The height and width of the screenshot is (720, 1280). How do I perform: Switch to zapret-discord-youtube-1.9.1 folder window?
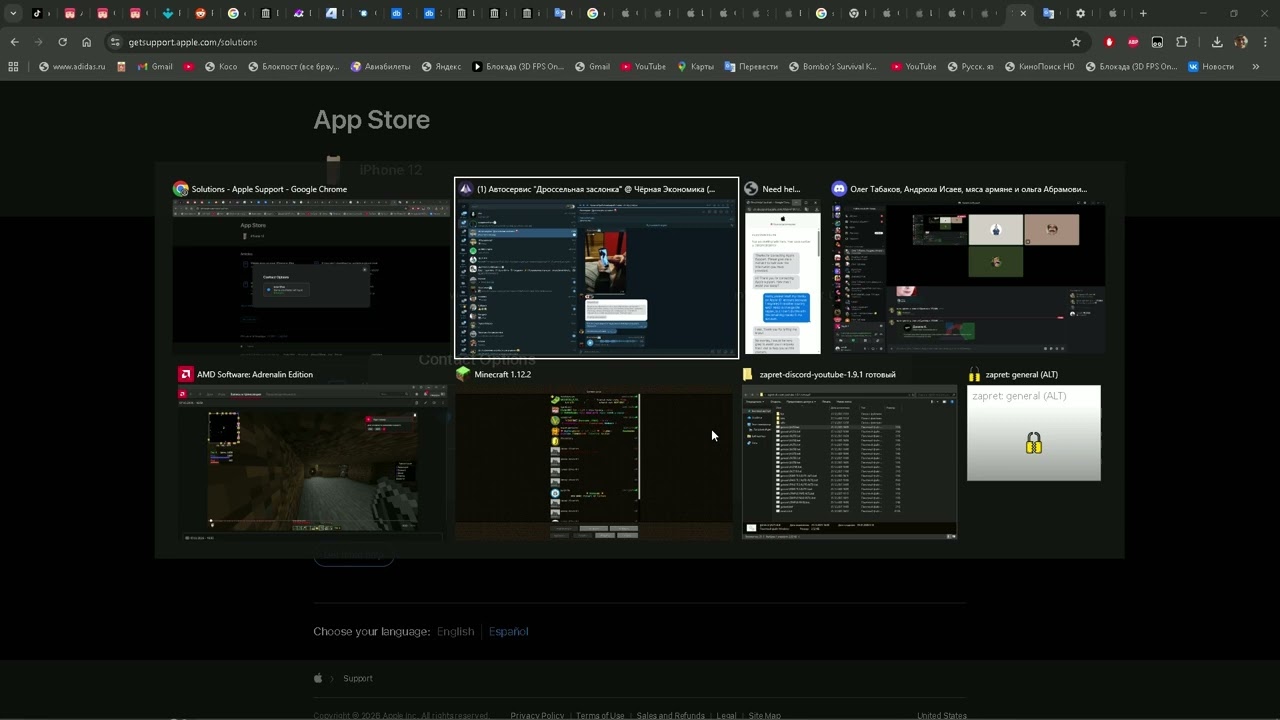[x=850, y=454]
